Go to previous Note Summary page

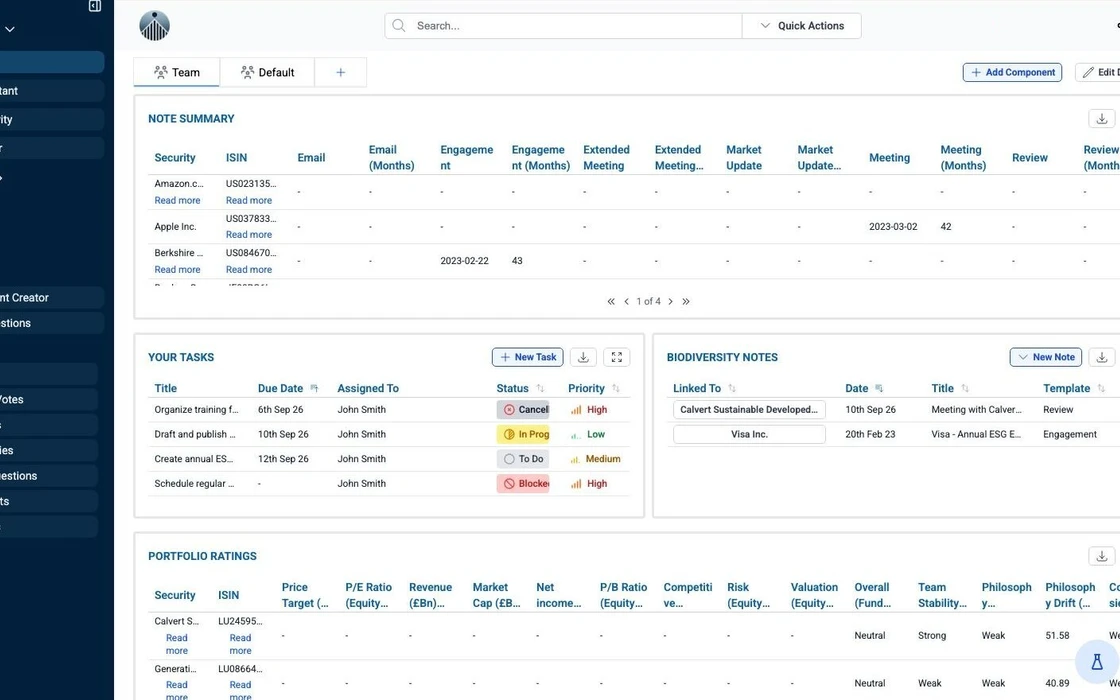coord(626,301)
